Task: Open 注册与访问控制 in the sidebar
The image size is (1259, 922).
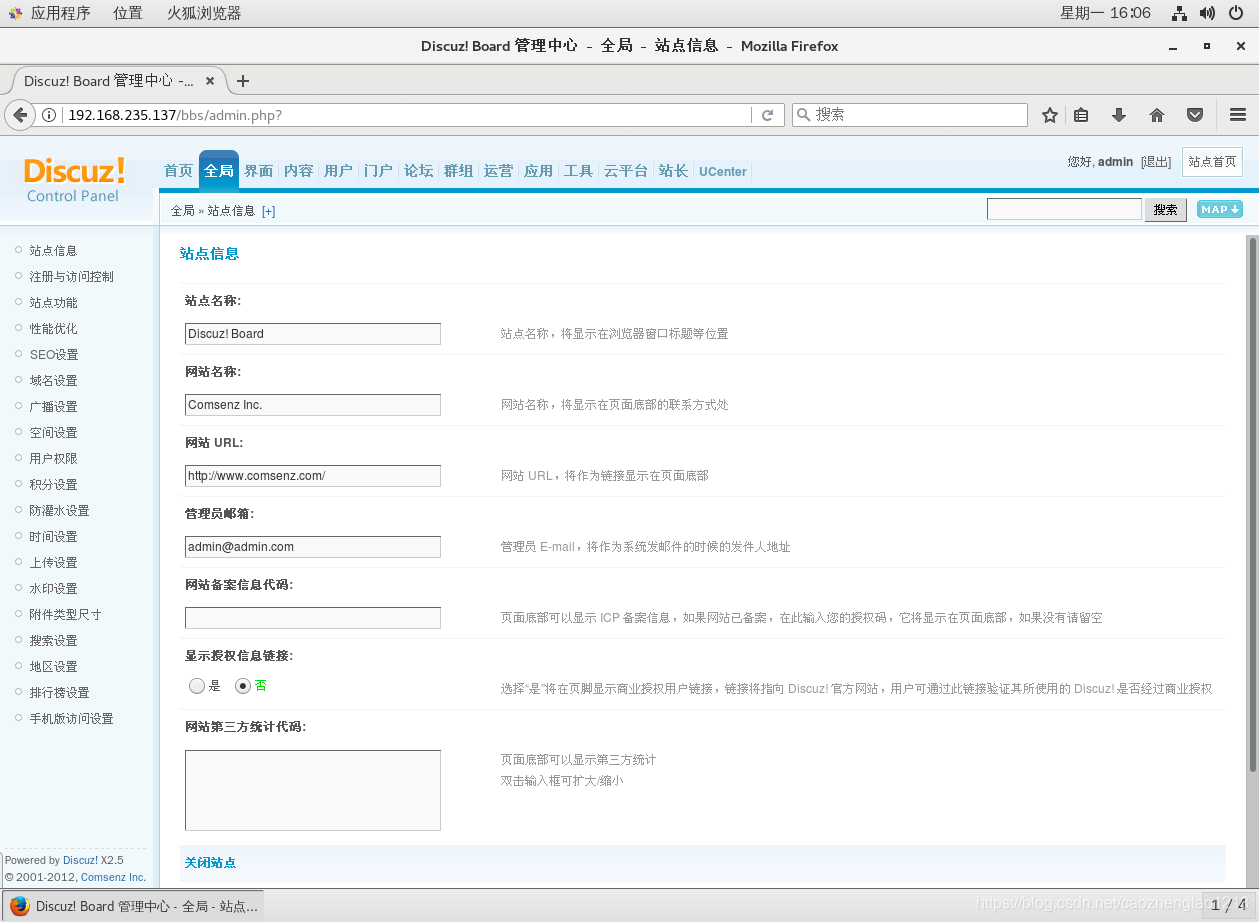Action: pos(72,276)
